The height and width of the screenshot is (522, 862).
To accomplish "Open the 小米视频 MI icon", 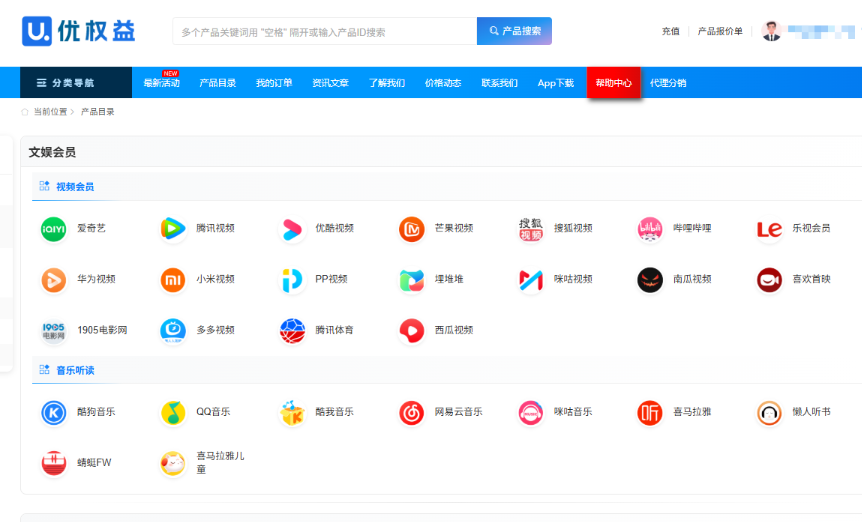I will click(173, 280).
